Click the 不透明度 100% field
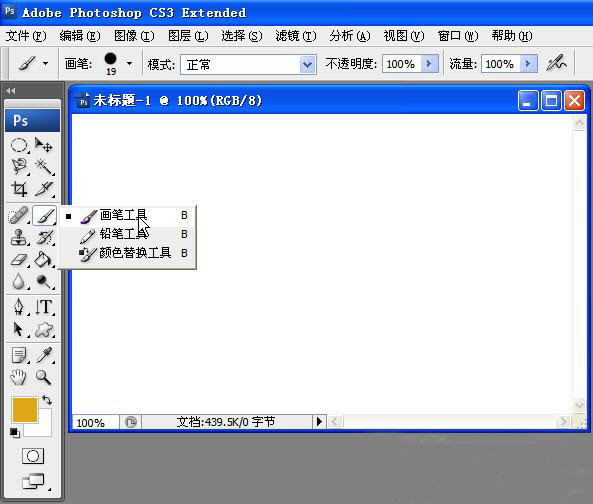Viewport: 593px width, 504px height. [402, 64]
